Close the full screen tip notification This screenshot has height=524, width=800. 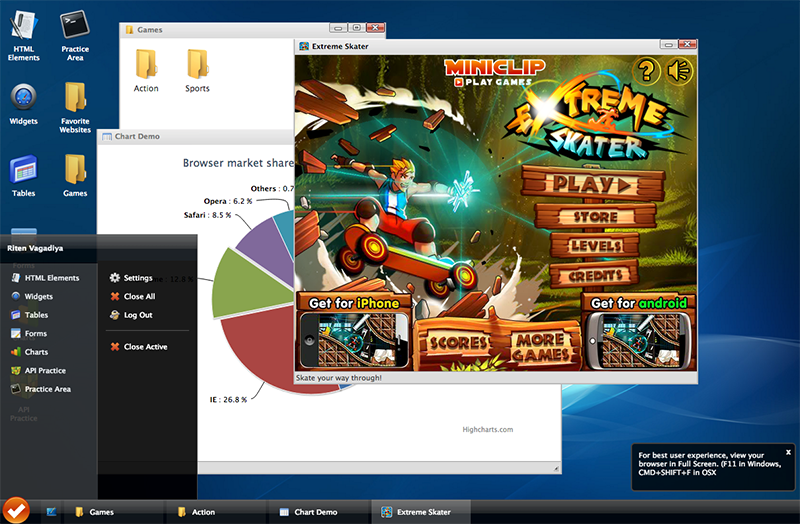pos(788,452)
